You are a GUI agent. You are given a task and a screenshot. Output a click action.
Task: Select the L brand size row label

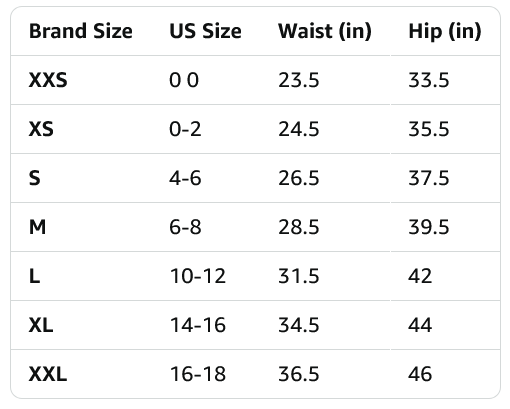pos(35,276)
